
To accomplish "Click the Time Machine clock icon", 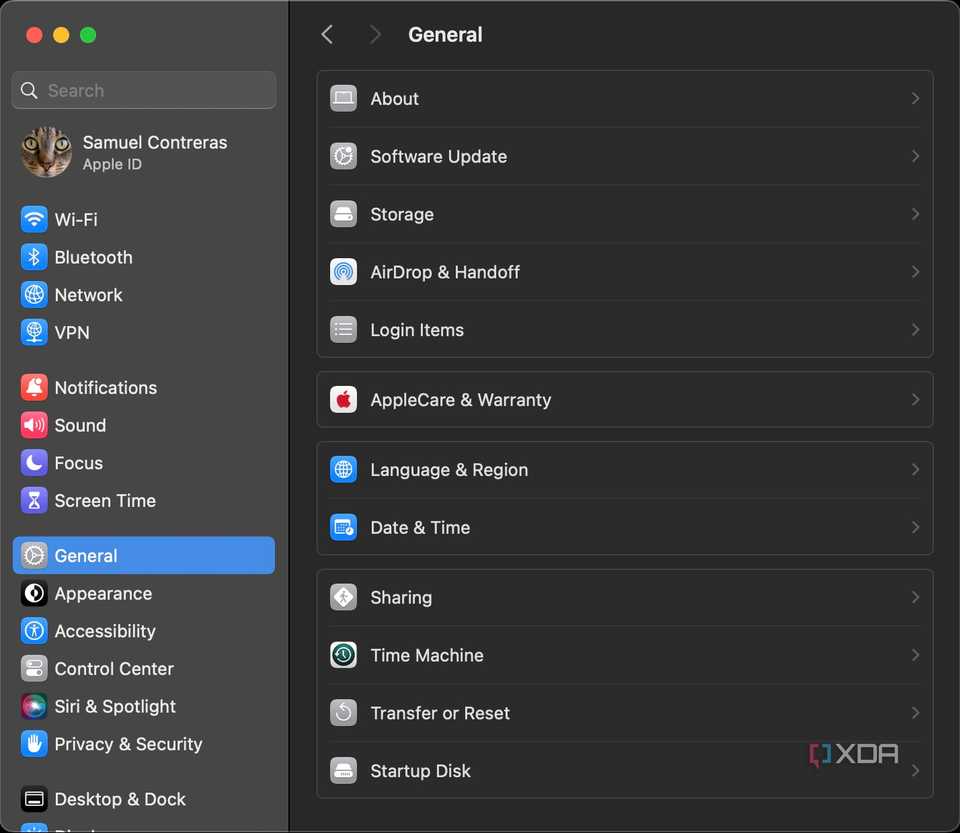I will point(343,655).
